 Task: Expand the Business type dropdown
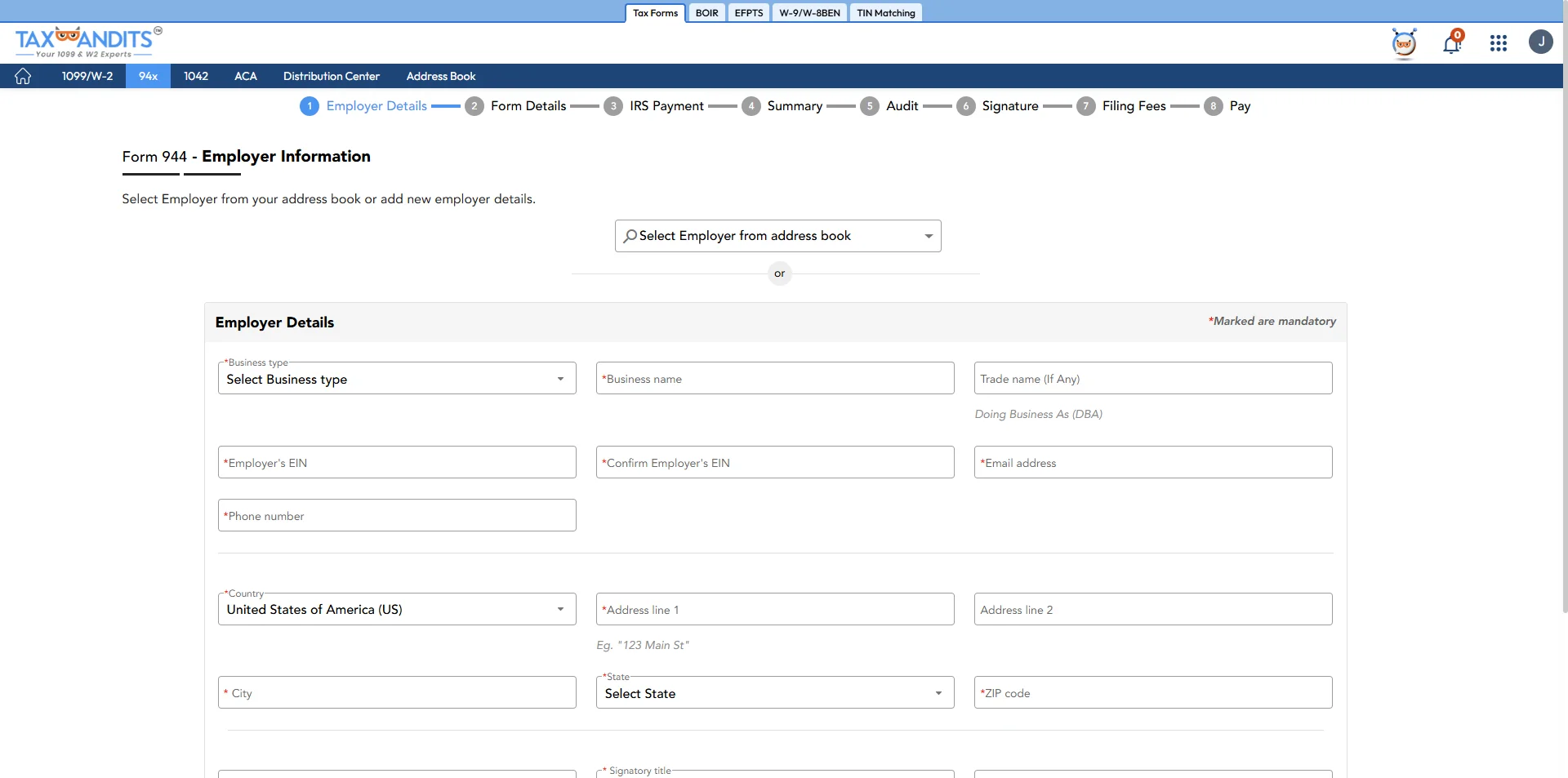pos(397,379)
